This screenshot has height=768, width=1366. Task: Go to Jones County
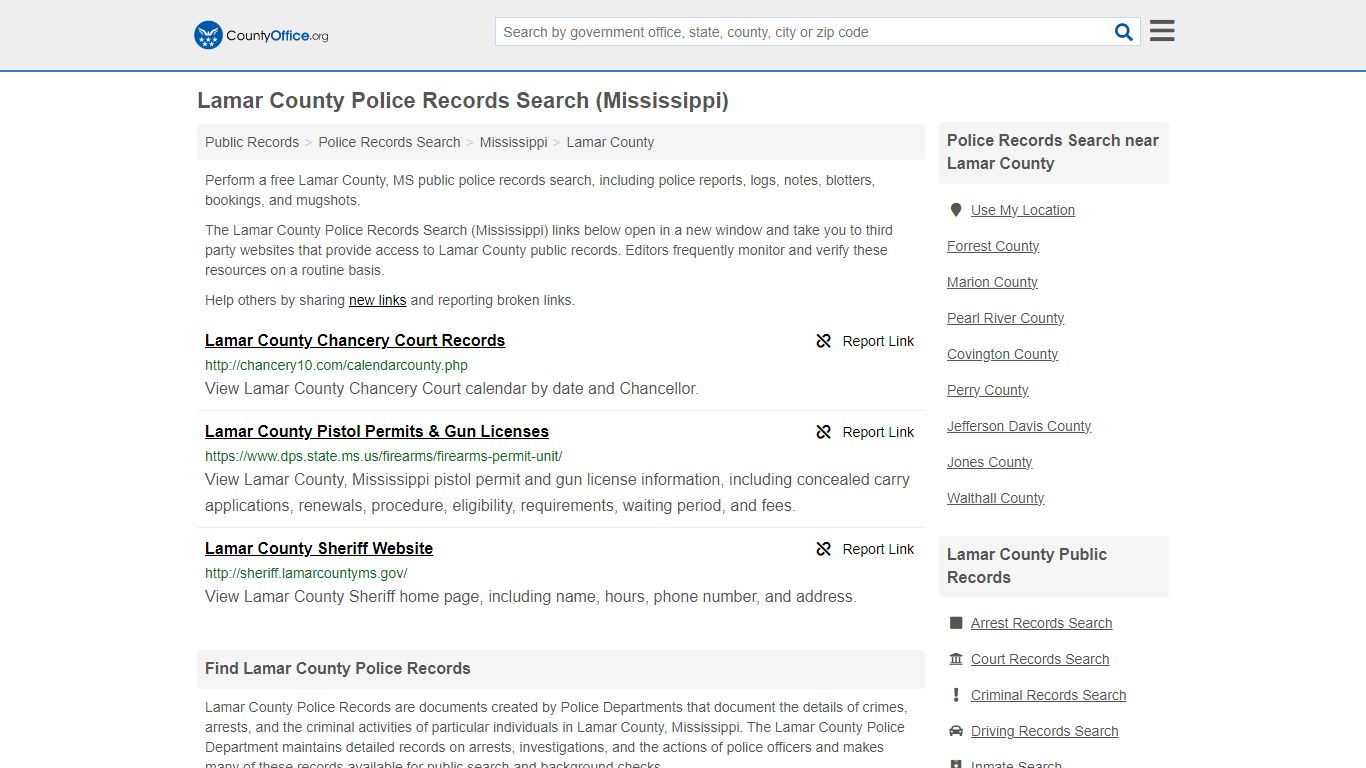click(989, 462)
